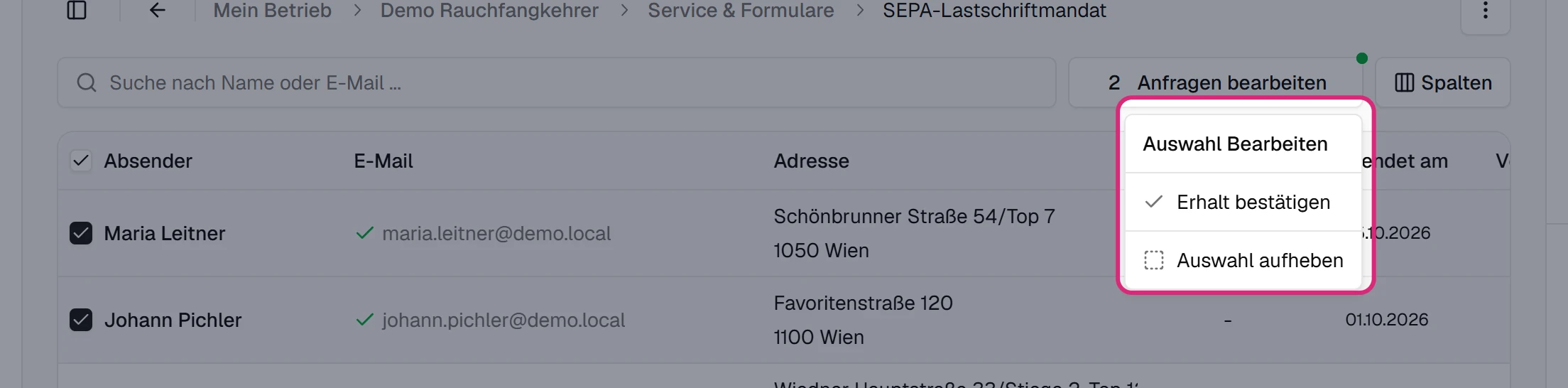Uncheck the Maria Leitner row checkbox
This screenshot has height=388, width=1568.
click(81, 233)
